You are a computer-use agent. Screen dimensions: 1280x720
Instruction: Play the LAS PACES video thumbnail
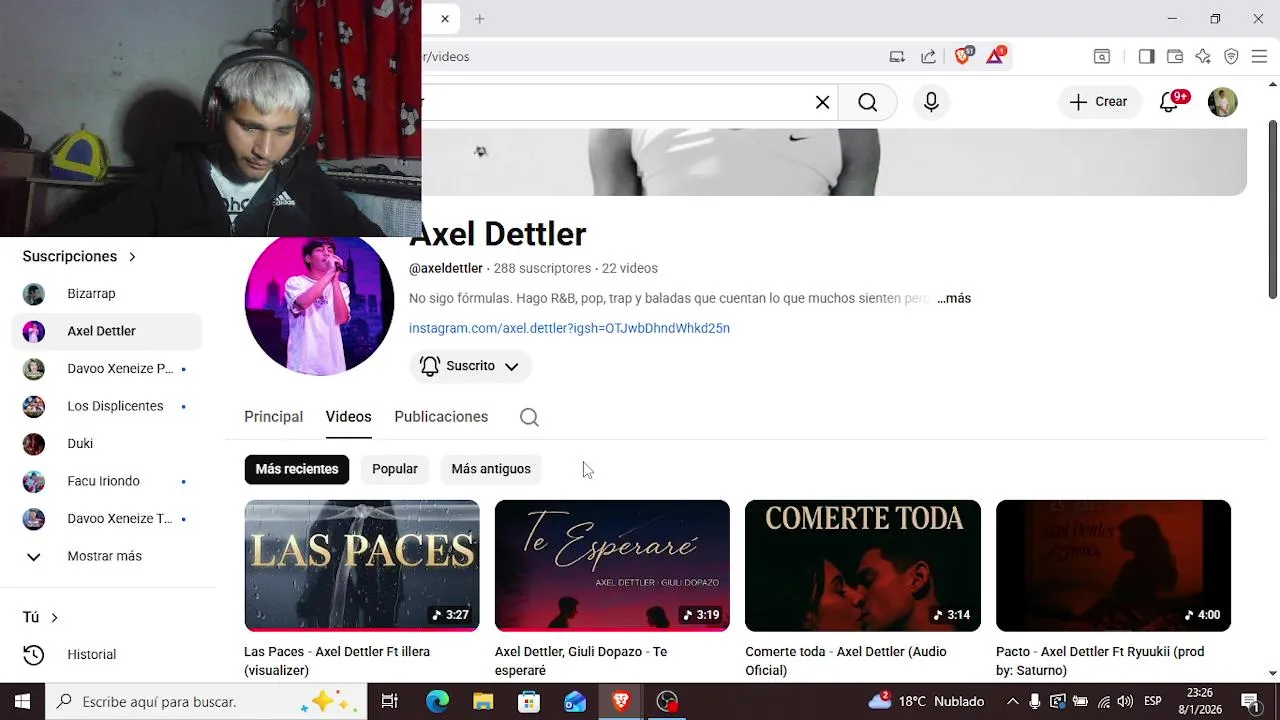pos(362,566)
